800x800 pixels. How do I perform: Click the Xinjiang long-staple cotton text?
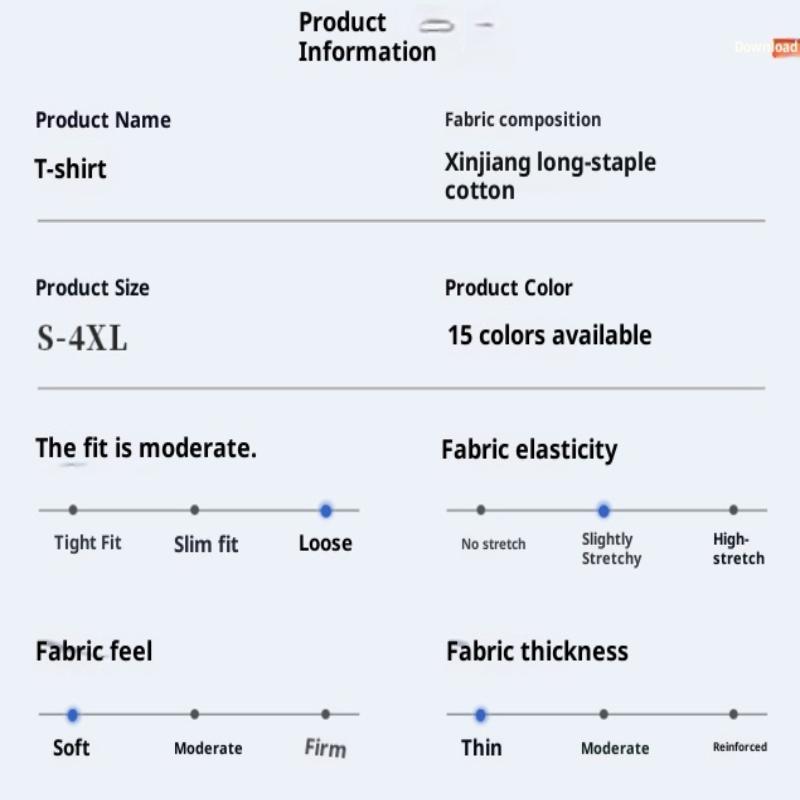(550, 176)
